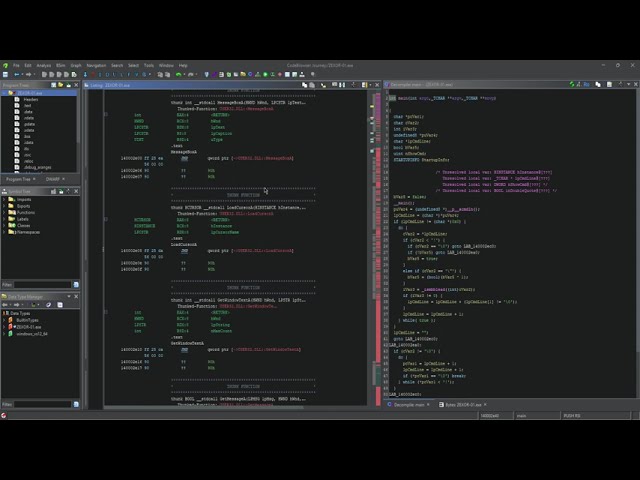Viewport: 640px width, 480px height.
Task: Click Data Type Manager back arrow icon
Action: [x=5, y=305]
